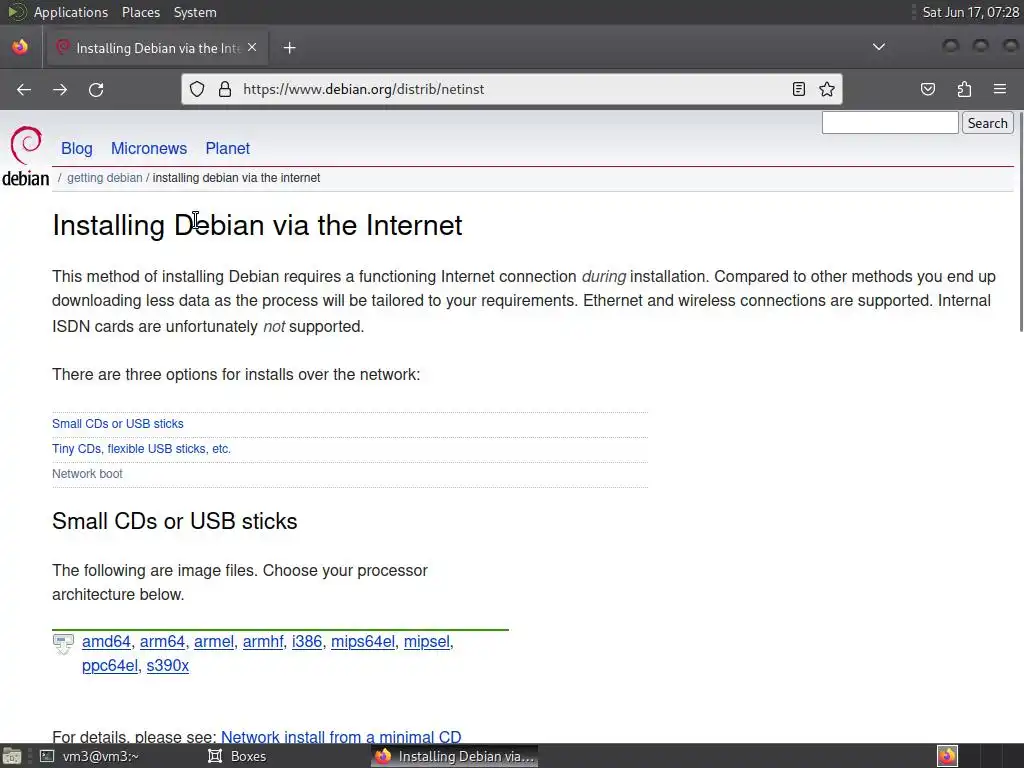Bookmark this page with the star icon

[x=827, y=89]
